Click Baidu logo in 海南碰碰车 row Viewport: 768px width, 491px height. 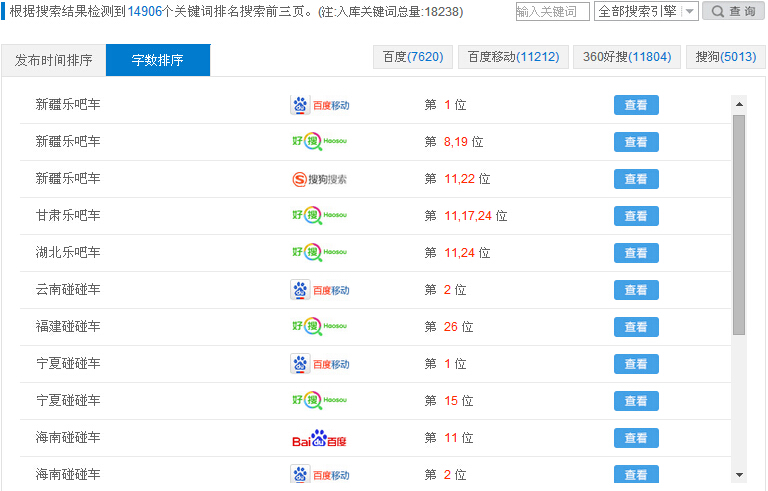point(319,438)
